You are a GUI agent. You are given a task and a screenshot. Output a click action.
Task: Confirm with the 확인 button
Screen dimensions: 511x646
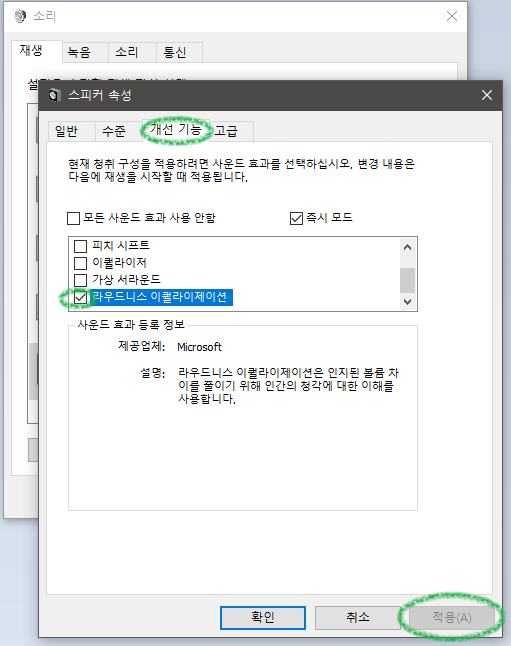click(263, 618)
